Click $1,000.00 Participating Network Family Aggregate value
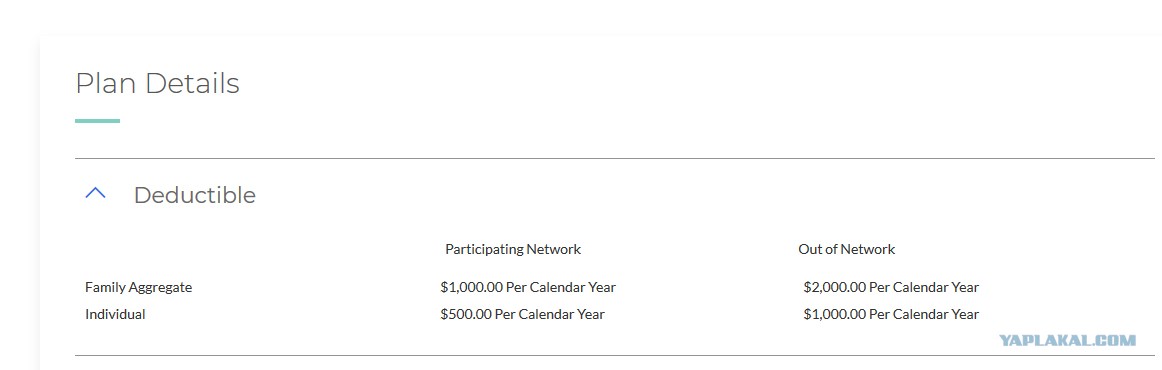1162x370 pixels. 528,287
